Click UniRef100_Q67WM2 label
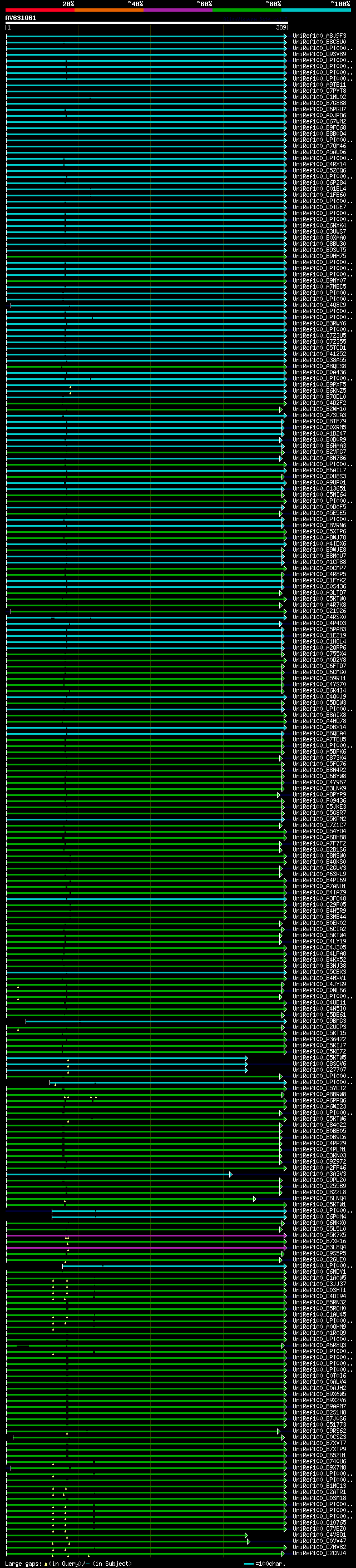Image resolution: width=356 pixels, height=1568 pixels. pyautogui.click(x=319, y=122)
